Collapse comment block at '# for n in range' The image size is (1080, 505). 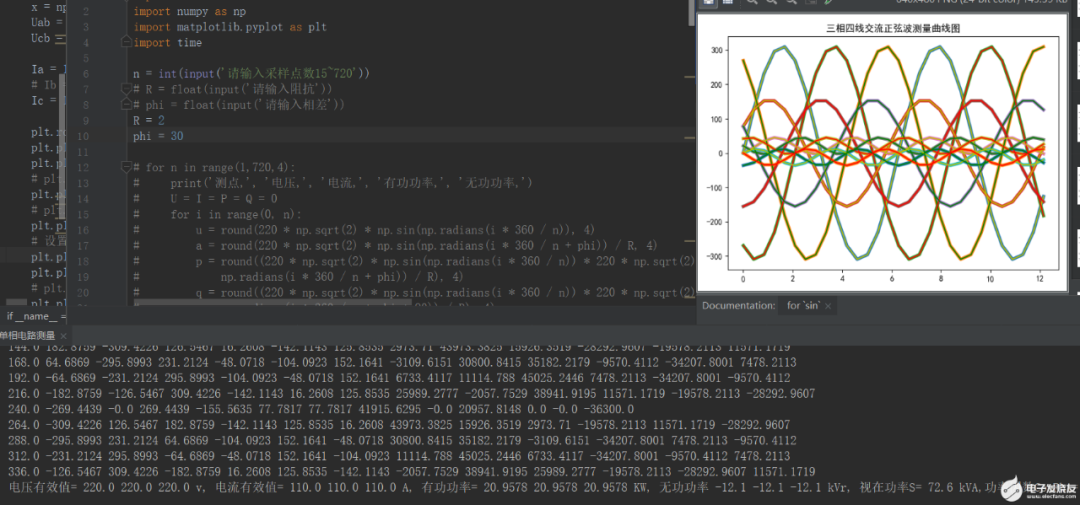[x=126, y=167]
